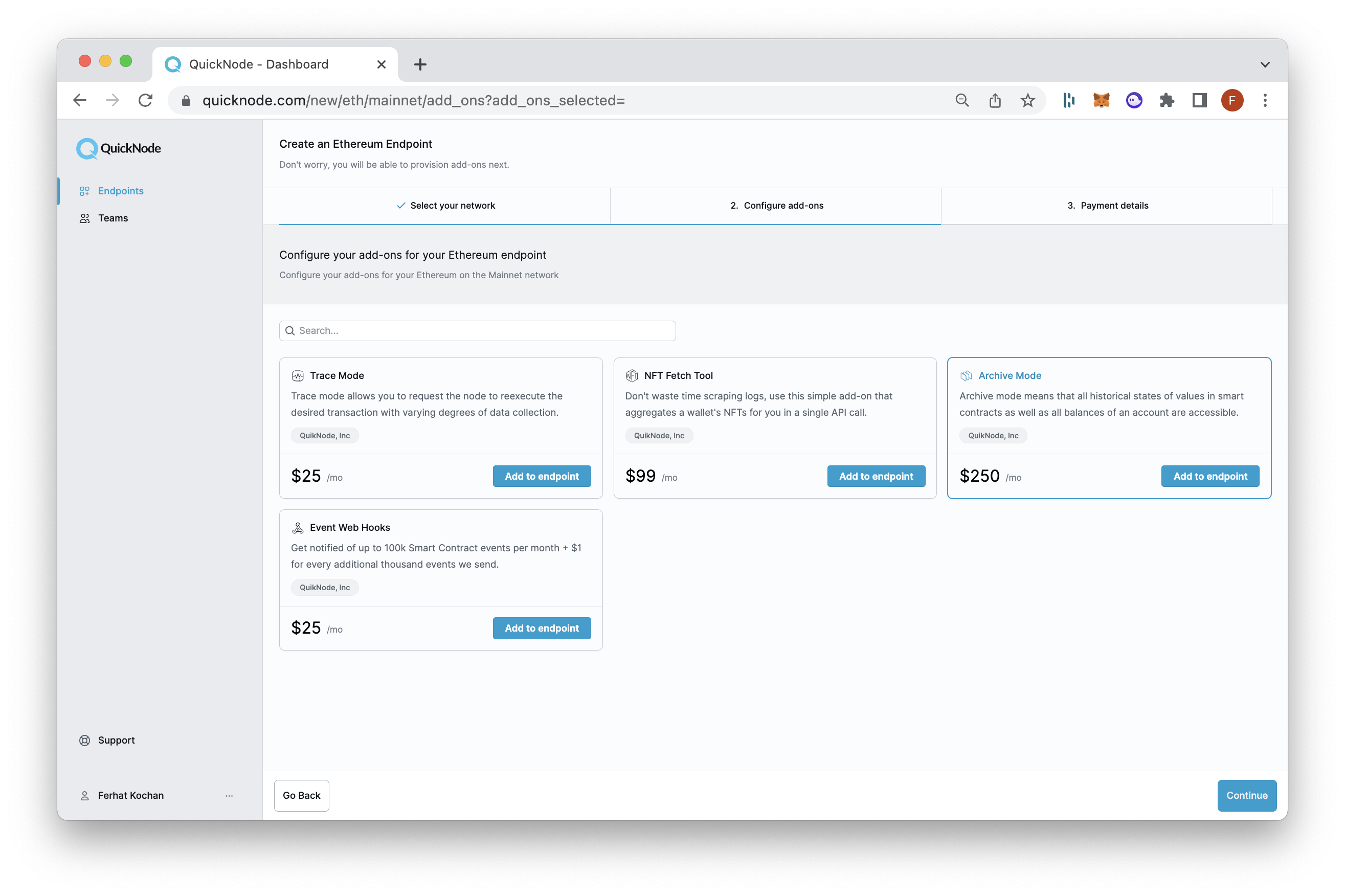The image size is (1345, 896).
Task: Click the QuickNode logo in sidebar
Action: tap(119, 149)
